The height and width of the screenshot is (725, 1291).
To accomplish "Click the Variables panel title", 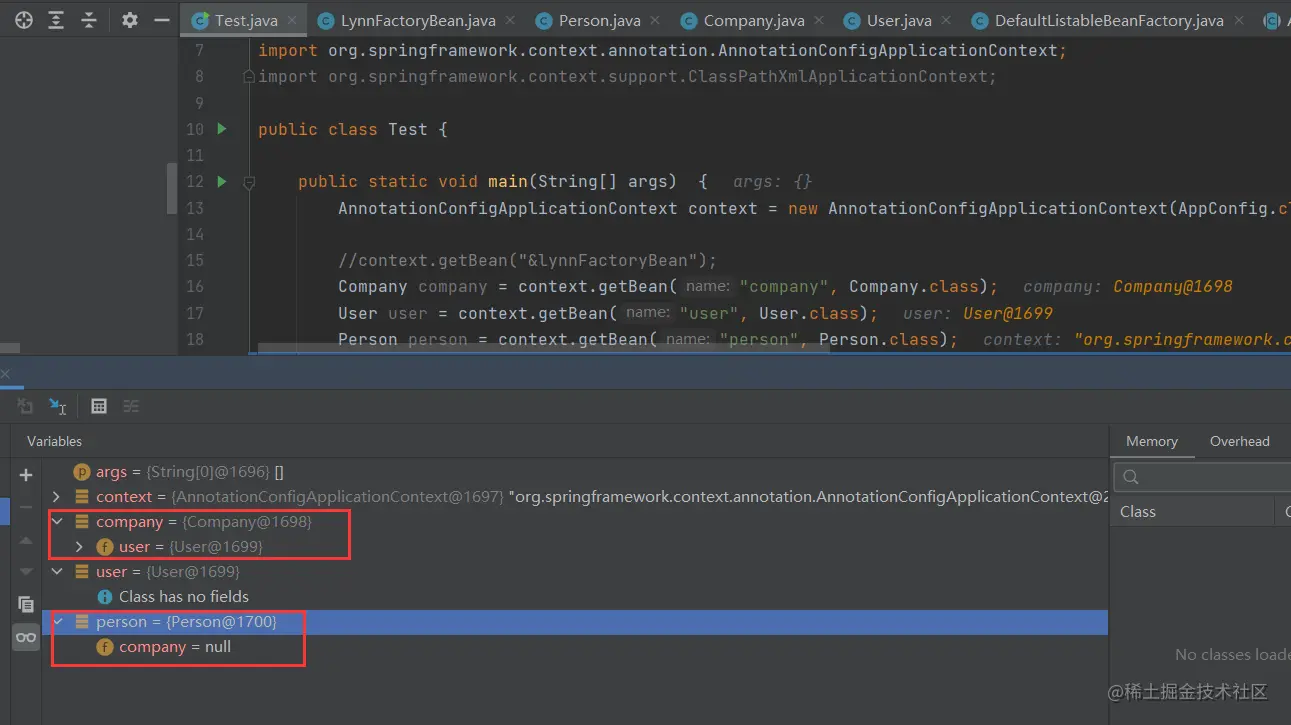I will 54,441.
